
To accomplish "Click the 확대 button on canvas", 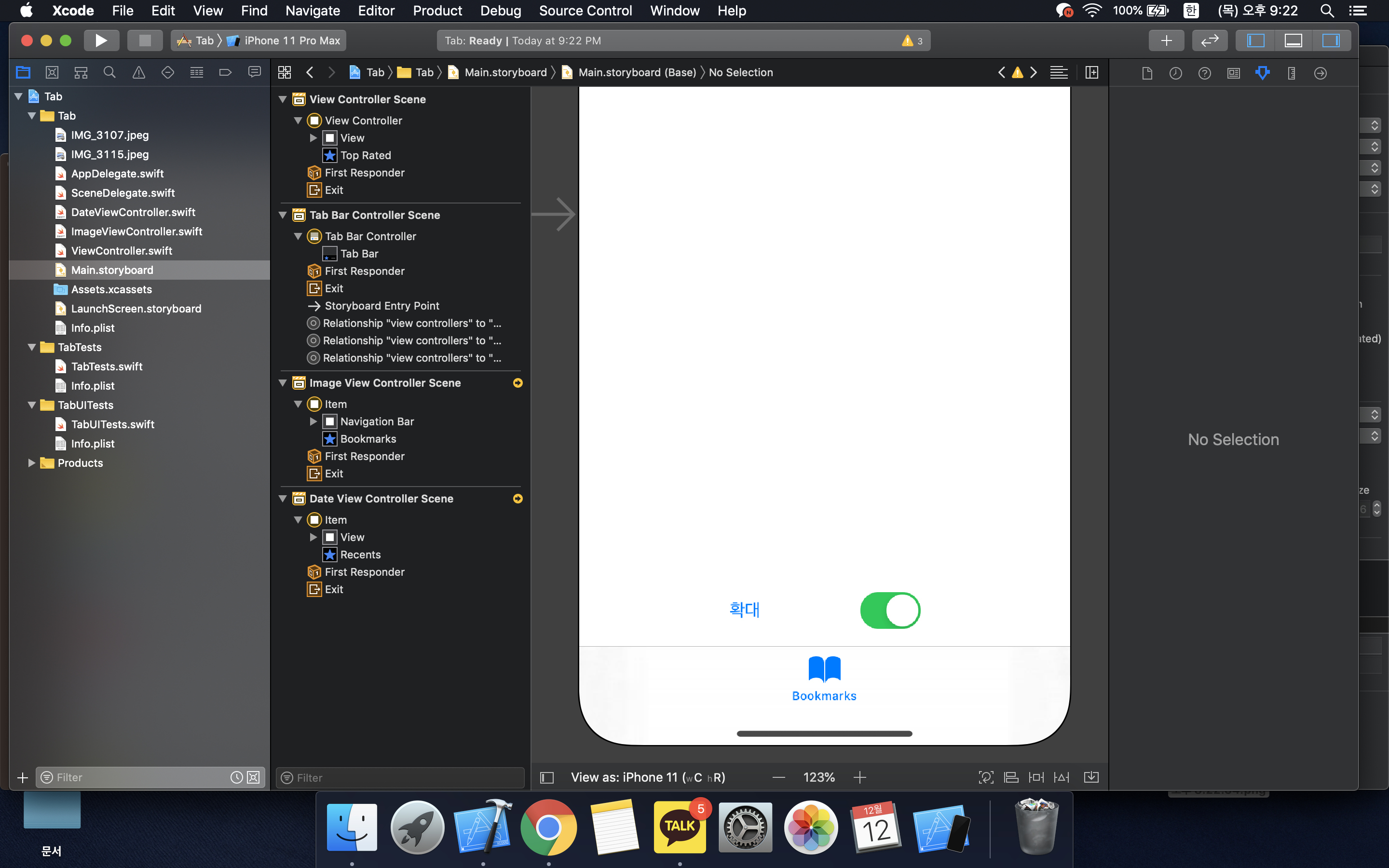I will click(745, 610).
